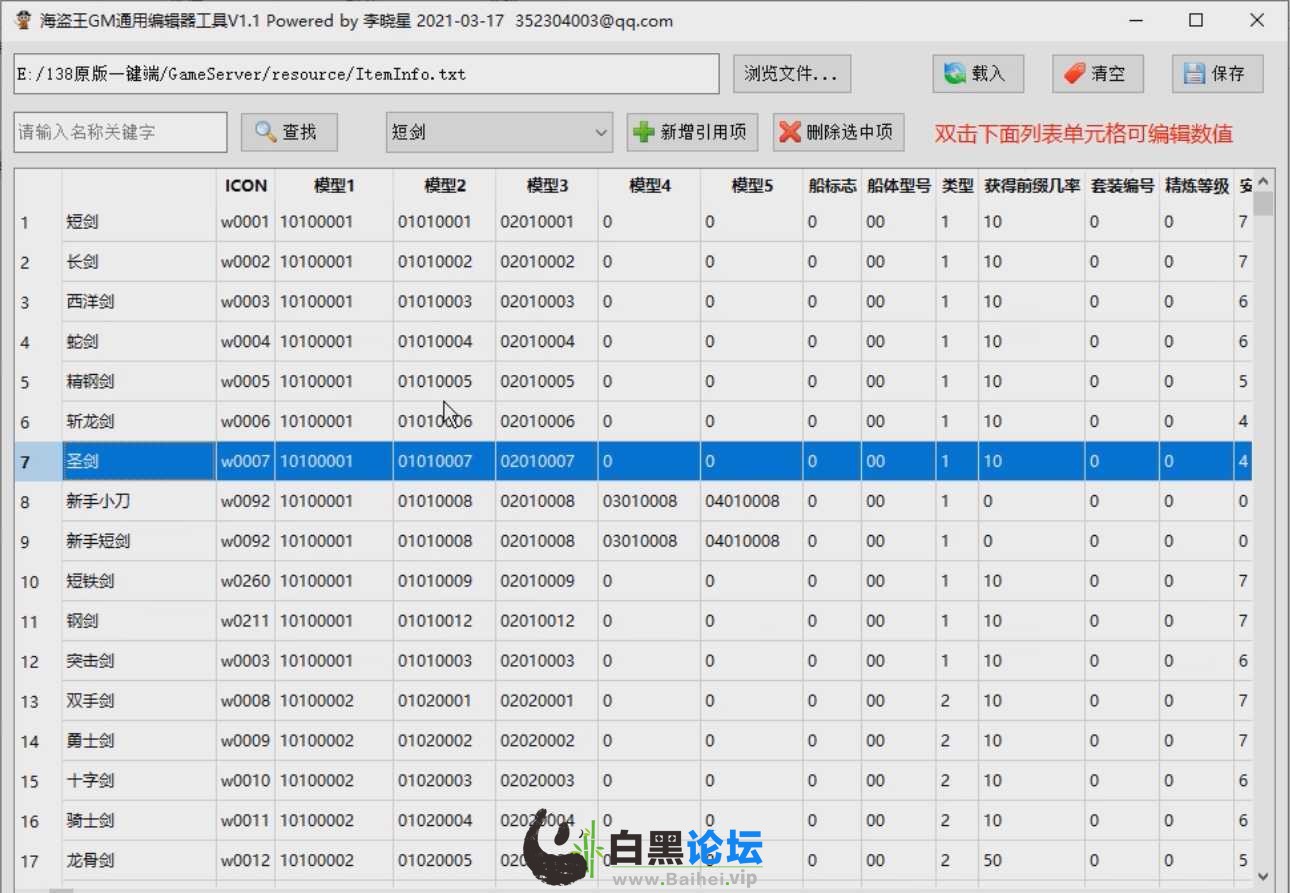Click the ItemInfo.txt file path field
Viewport: 1290px width, 893px height.
pos(366,74)
